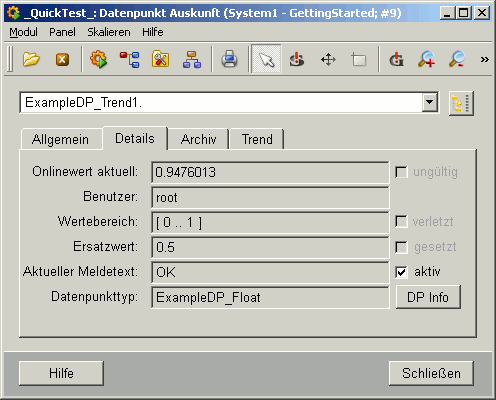Toggle the gesetzt checkbox
Screen dimensions: 496x400
[x=401, y=247]
